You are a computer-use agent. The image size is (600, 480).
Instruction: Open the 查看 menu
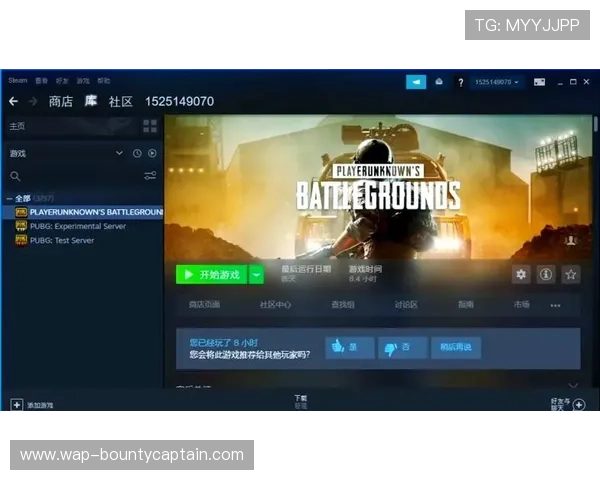[41, 81]
